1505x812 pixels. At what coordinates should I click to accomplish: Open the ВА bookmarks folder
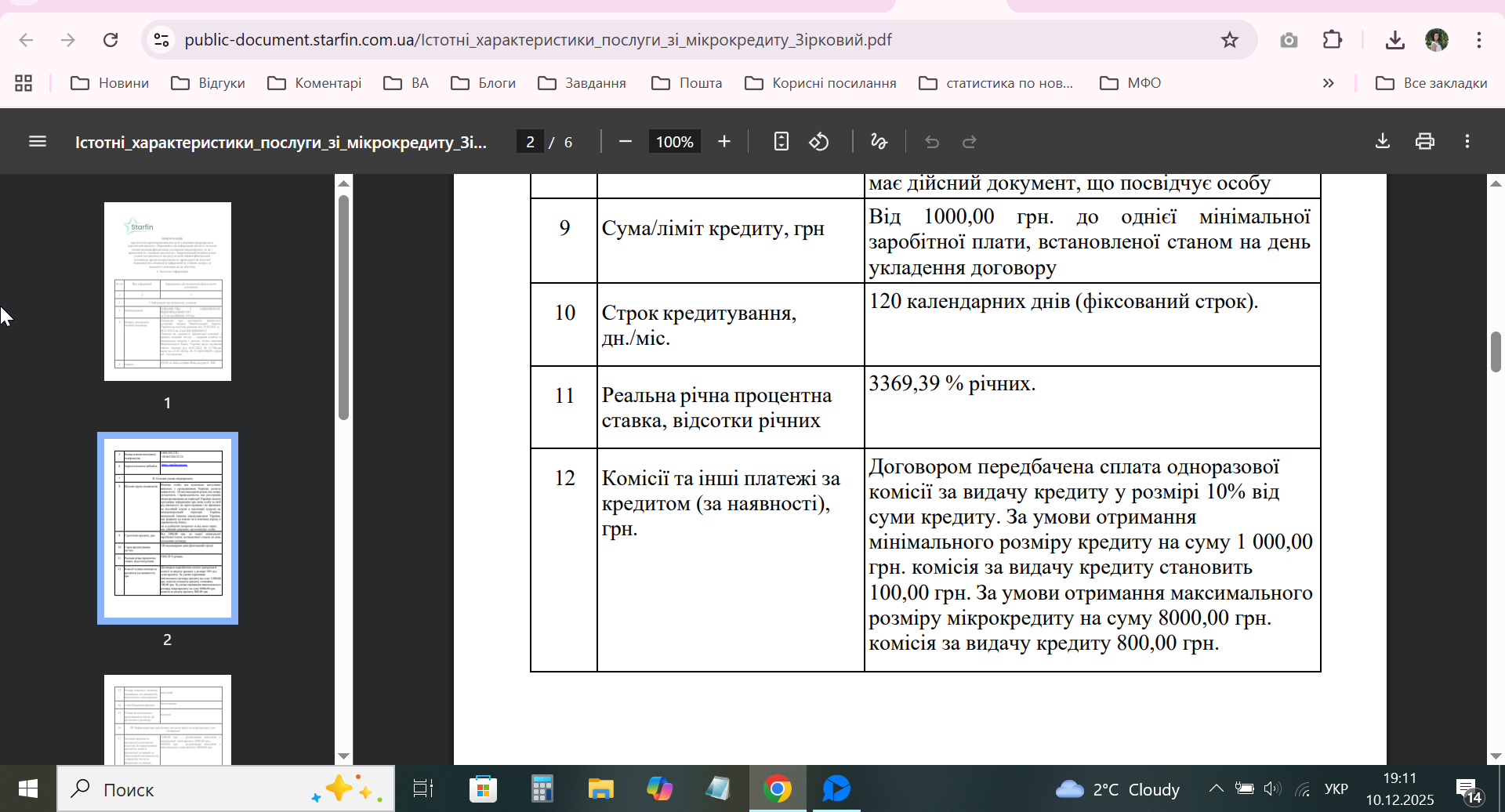click(x=406, y=83)
